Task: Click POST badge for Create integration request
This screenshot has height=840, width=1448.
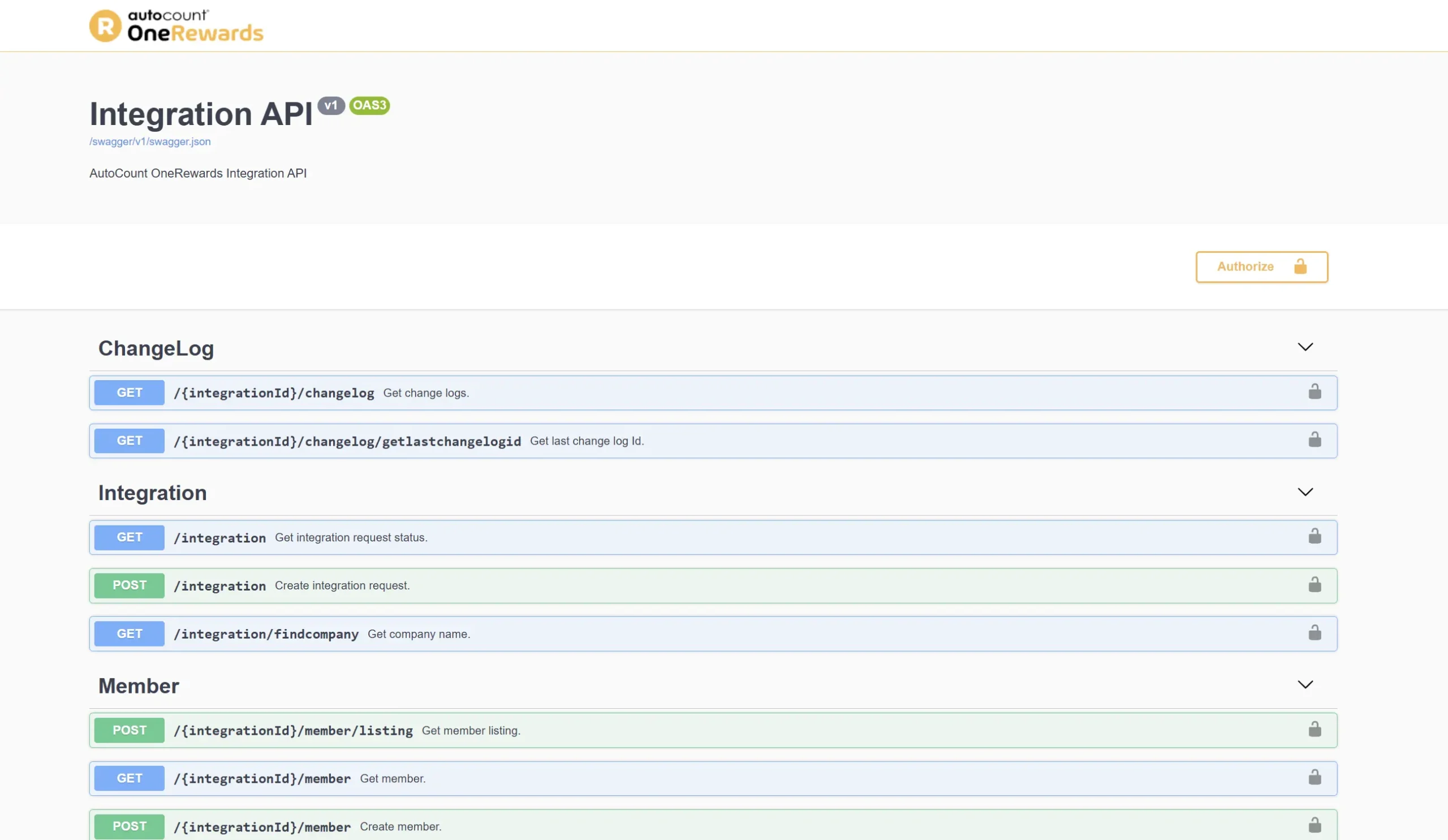Action: click(x=130, y=585)
